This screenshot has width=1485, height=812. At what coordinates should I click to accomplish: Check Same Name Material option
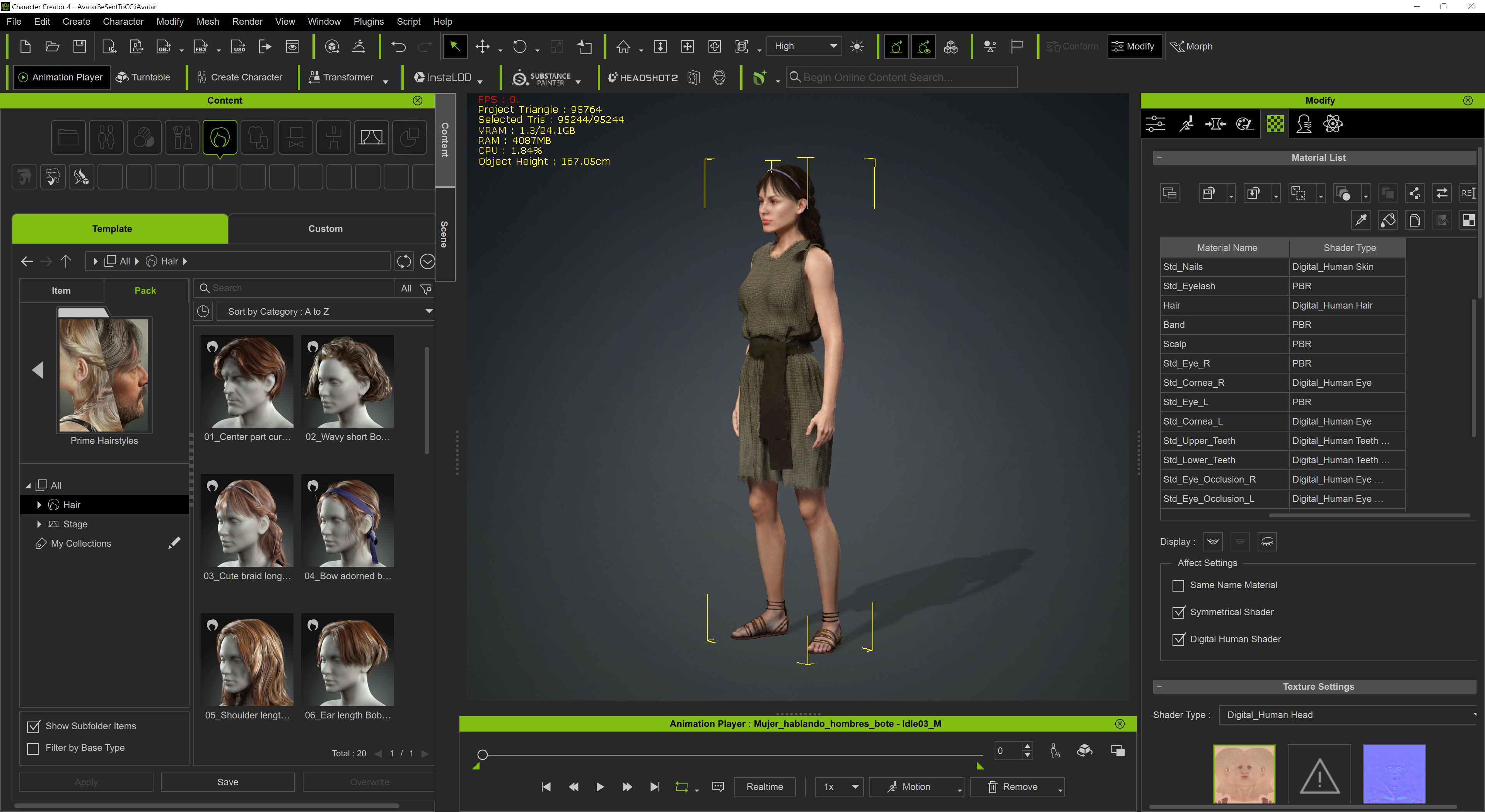[1178, 585]
